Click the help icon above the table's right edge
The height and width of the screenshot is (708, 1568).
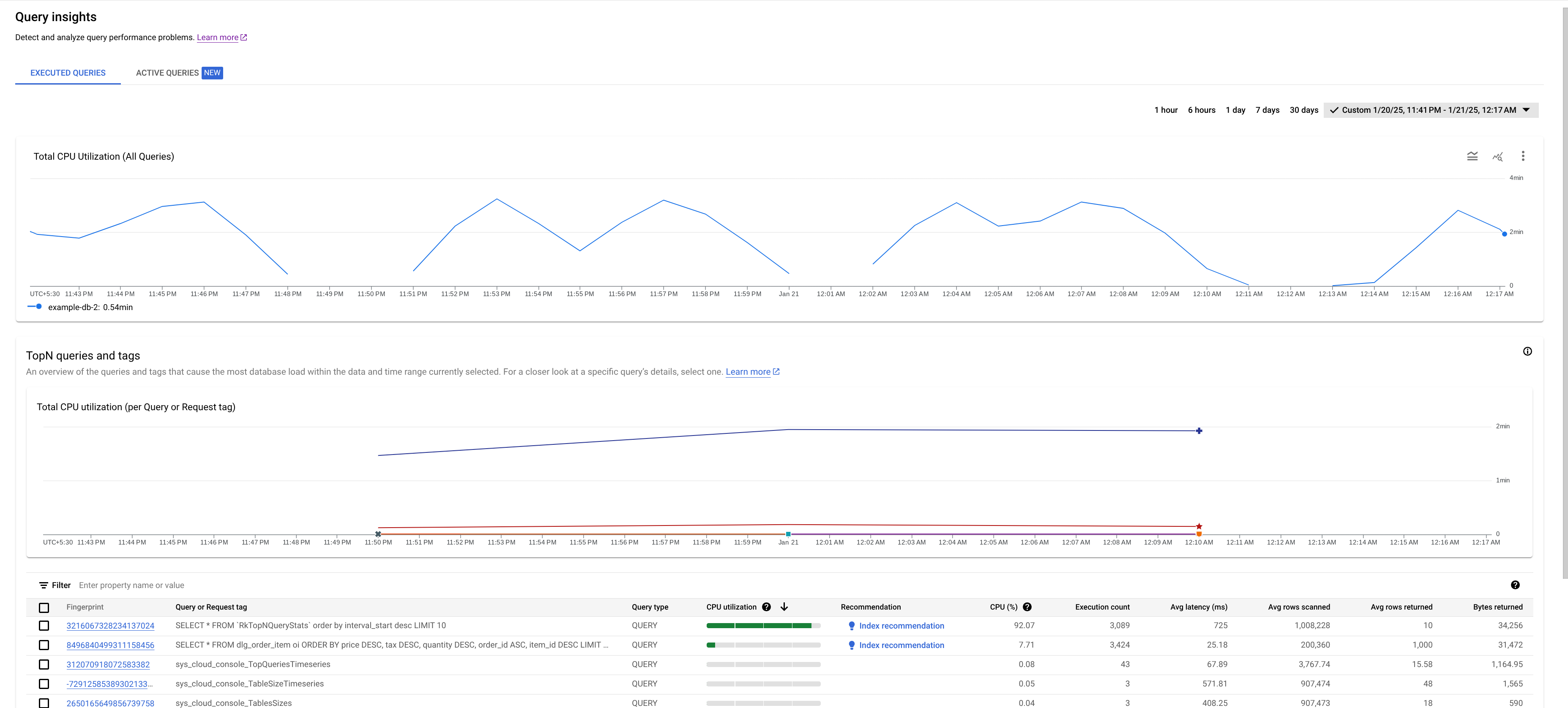click(1516, 585)
